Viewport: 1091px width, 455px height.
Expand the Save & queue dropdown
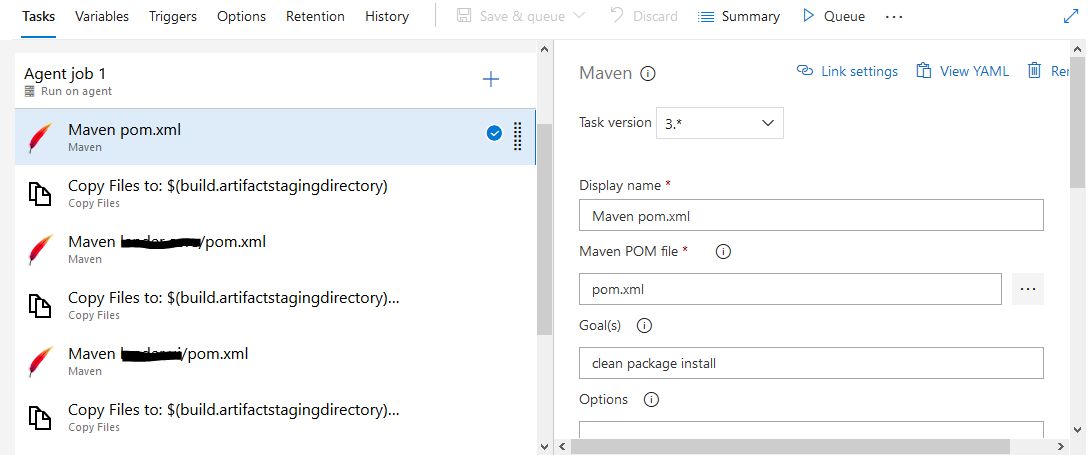(578, 17)
